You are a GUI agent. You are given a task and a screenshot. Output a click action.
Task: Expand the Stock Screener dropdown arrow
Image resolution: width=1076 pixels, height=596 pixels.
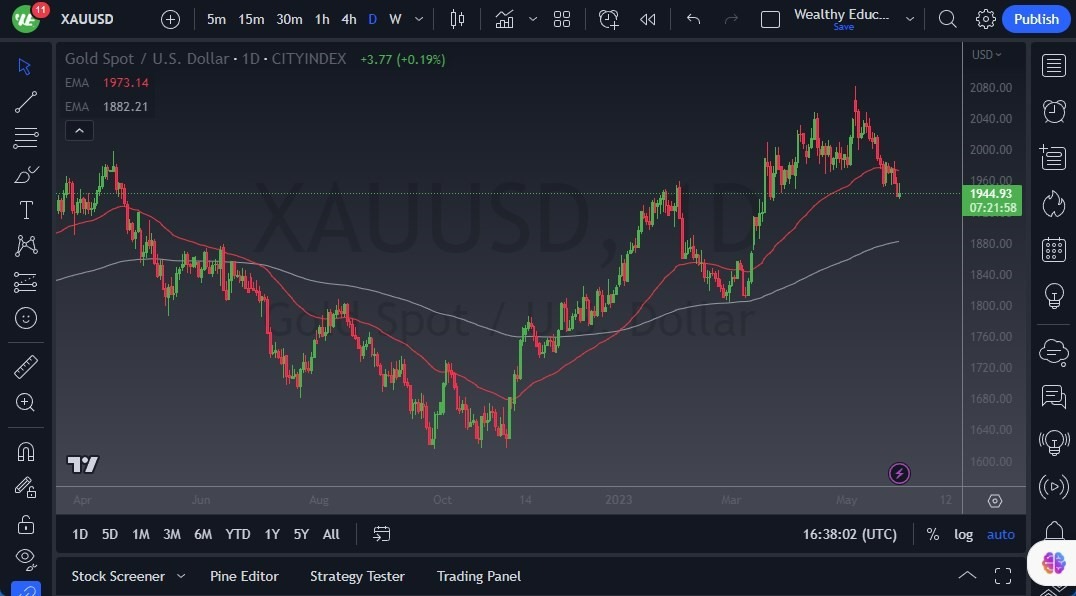(180, 576)
